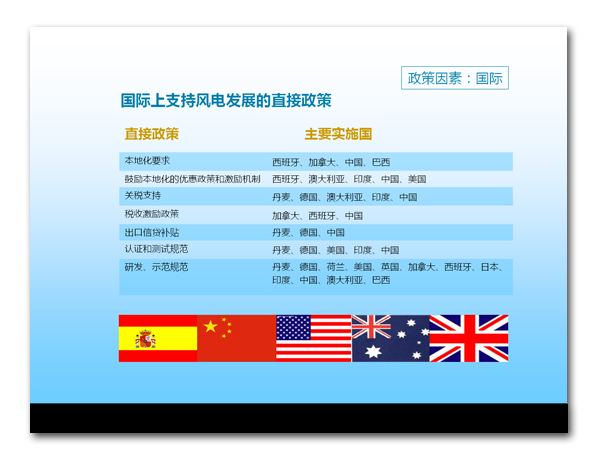
Task: Select country list 加拿大、西班牙、中国
Action: (x=317, y=215)
